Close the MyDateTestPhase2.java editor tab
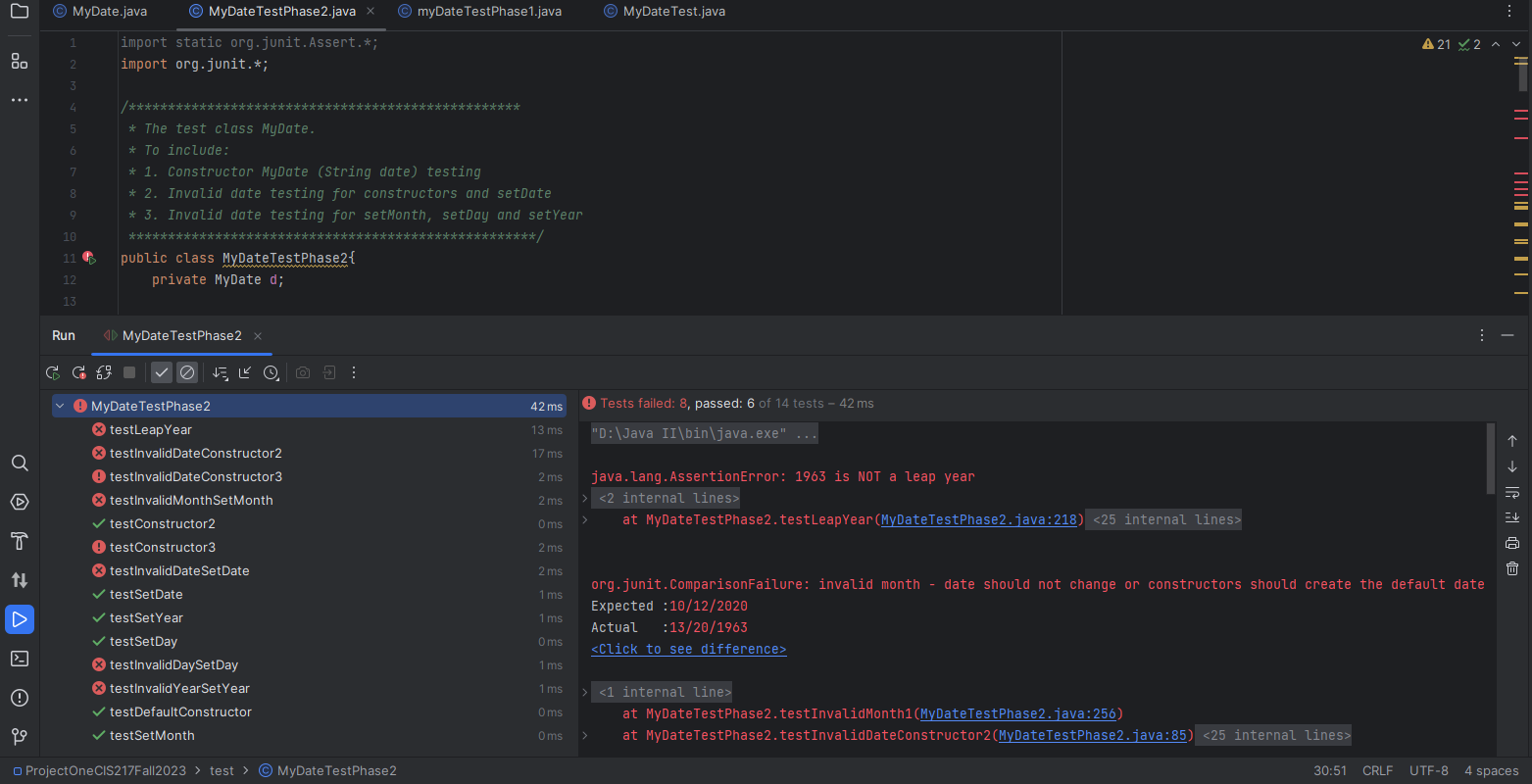The height and width of the screenshot is (784, 1532). pos(370,12)
